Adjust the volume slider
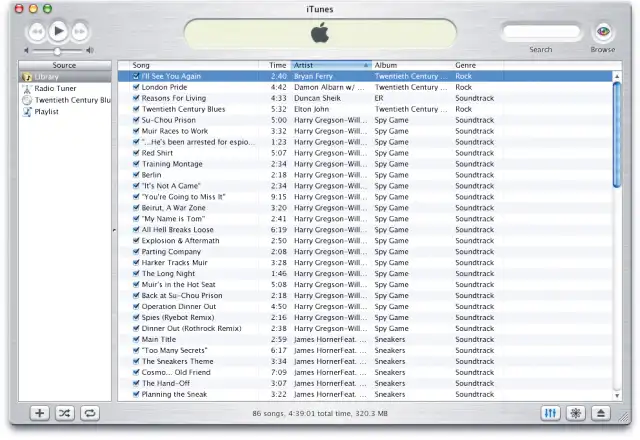 point(57,50)
